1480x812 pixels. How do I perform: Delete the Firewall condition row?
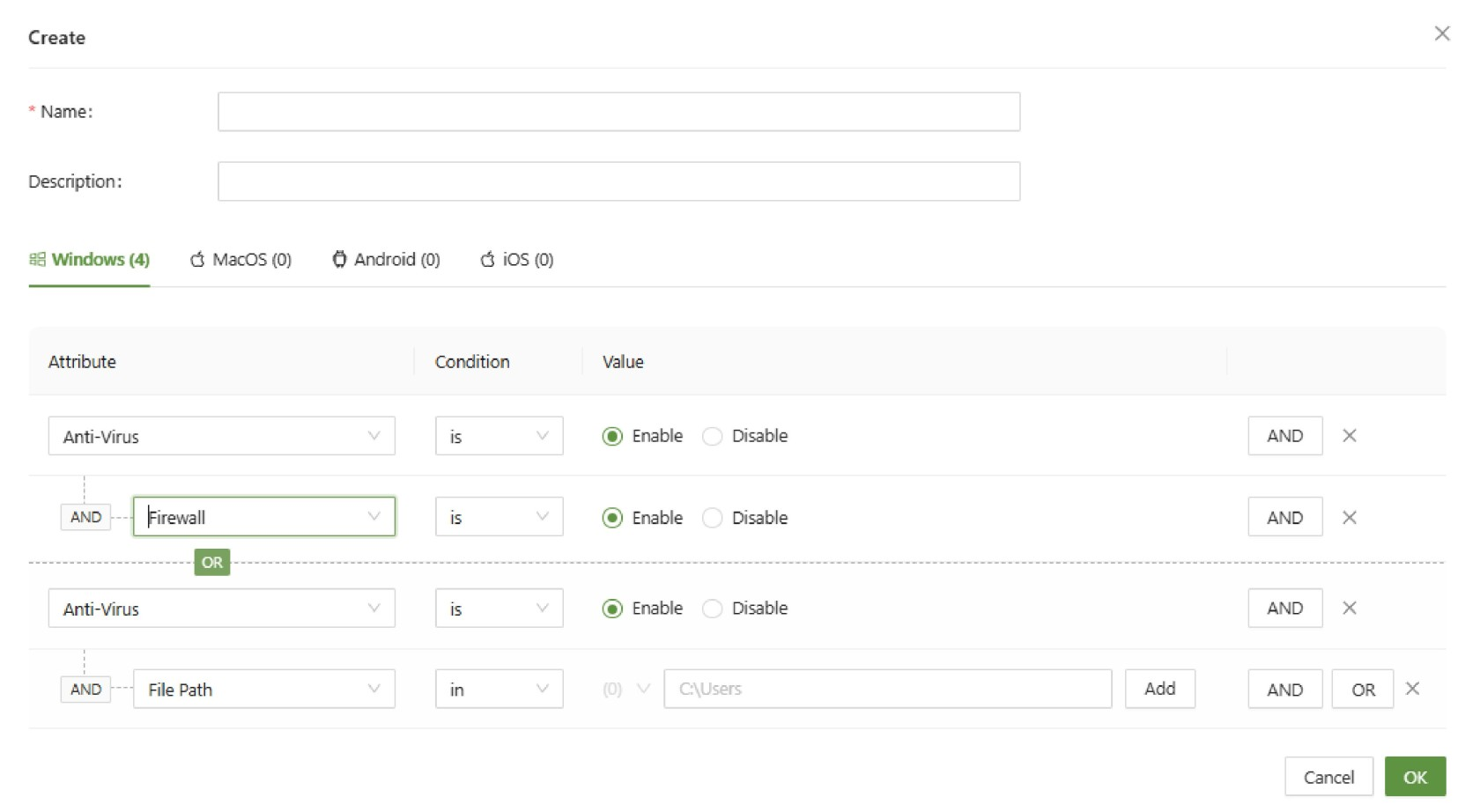1349,518
